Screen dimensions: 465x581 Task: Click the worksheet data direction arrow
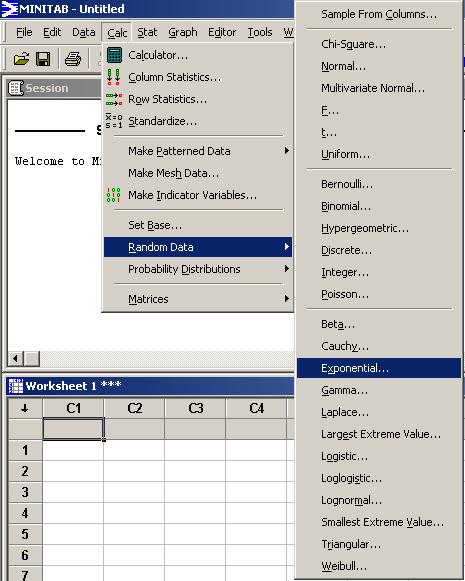pos(25,408)
